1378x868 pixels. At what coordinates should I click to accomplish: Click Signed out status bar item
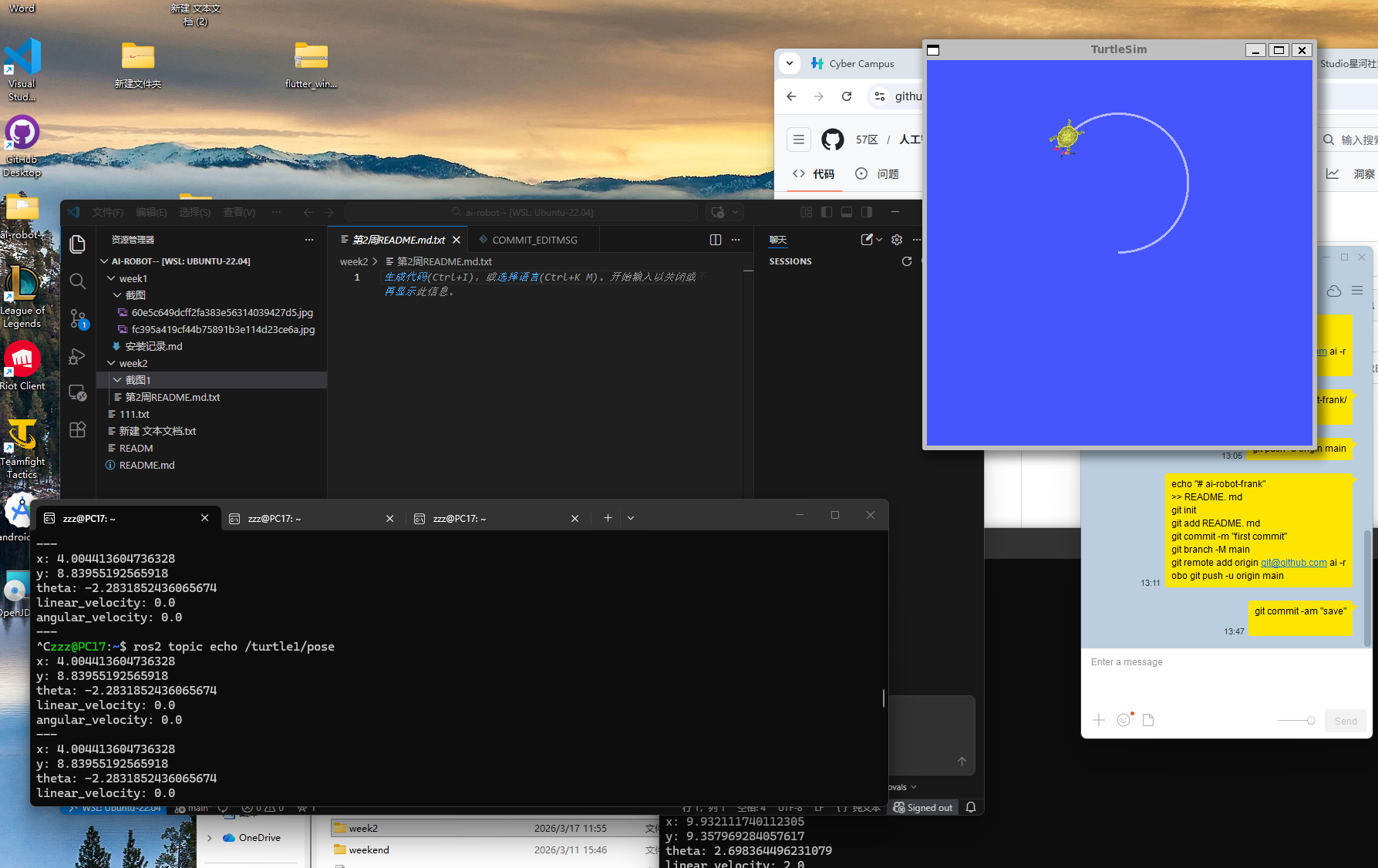[923, 807]
